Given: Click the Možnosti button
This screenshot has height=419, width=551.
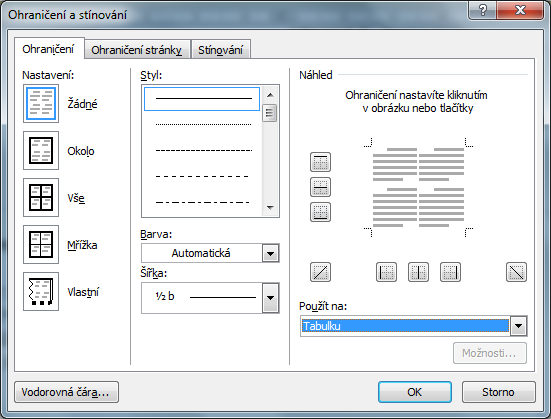Looking at the screenshot, I should click(x=490, y=353).
